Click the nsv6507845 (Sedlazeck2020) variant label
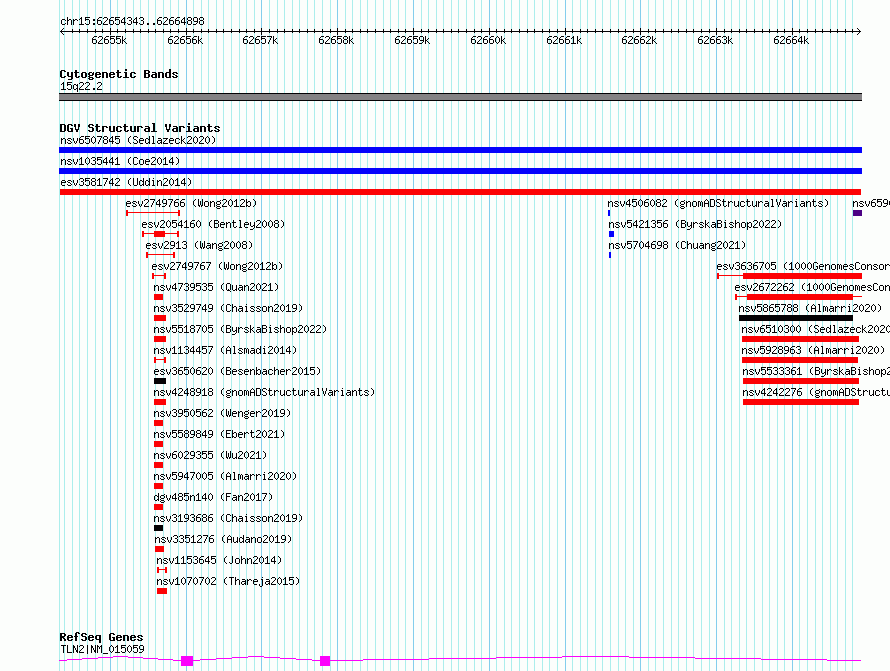 pos(138,140)
